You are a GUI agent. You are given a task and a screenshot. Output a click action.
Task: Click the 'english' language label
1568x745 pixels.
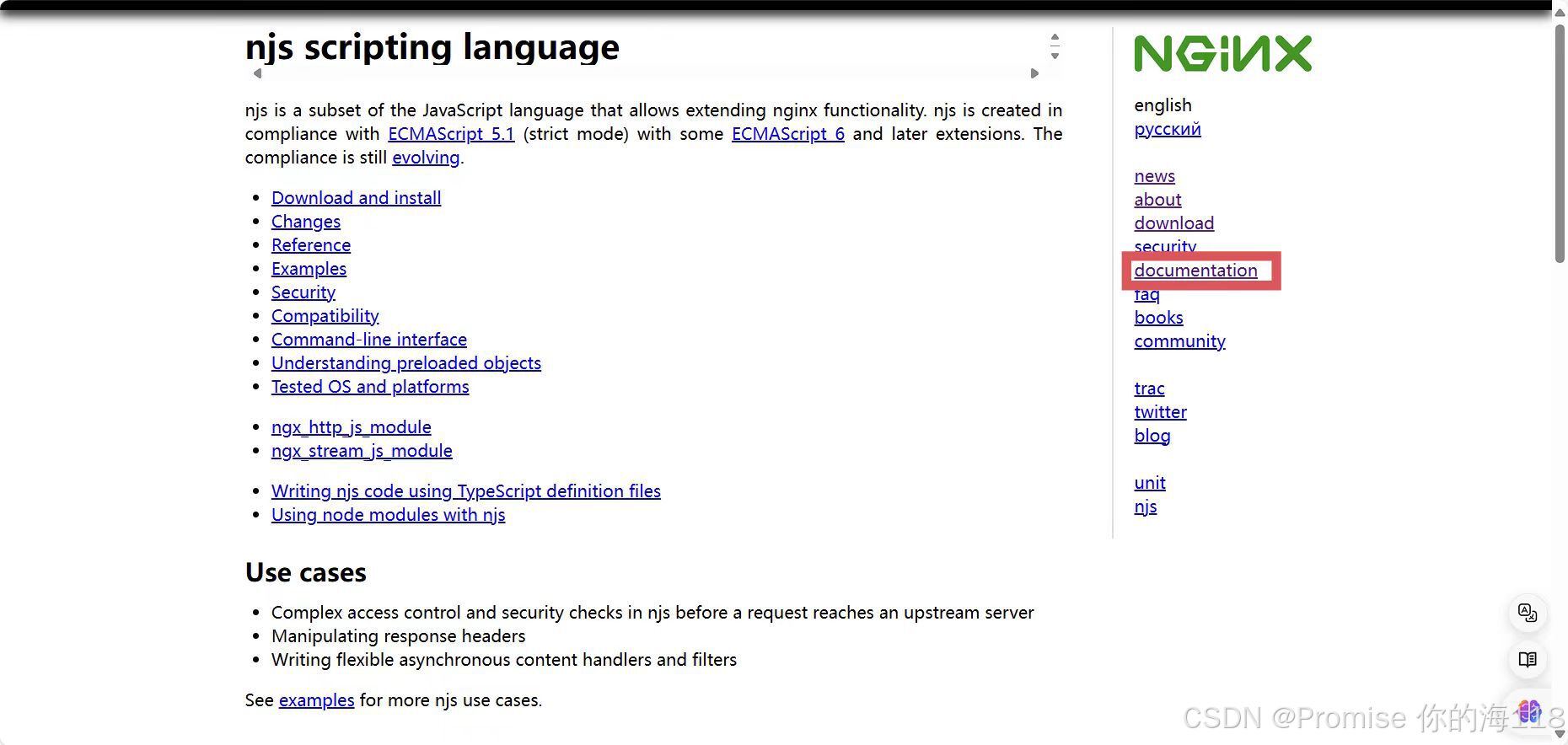tap(1163, 105)
